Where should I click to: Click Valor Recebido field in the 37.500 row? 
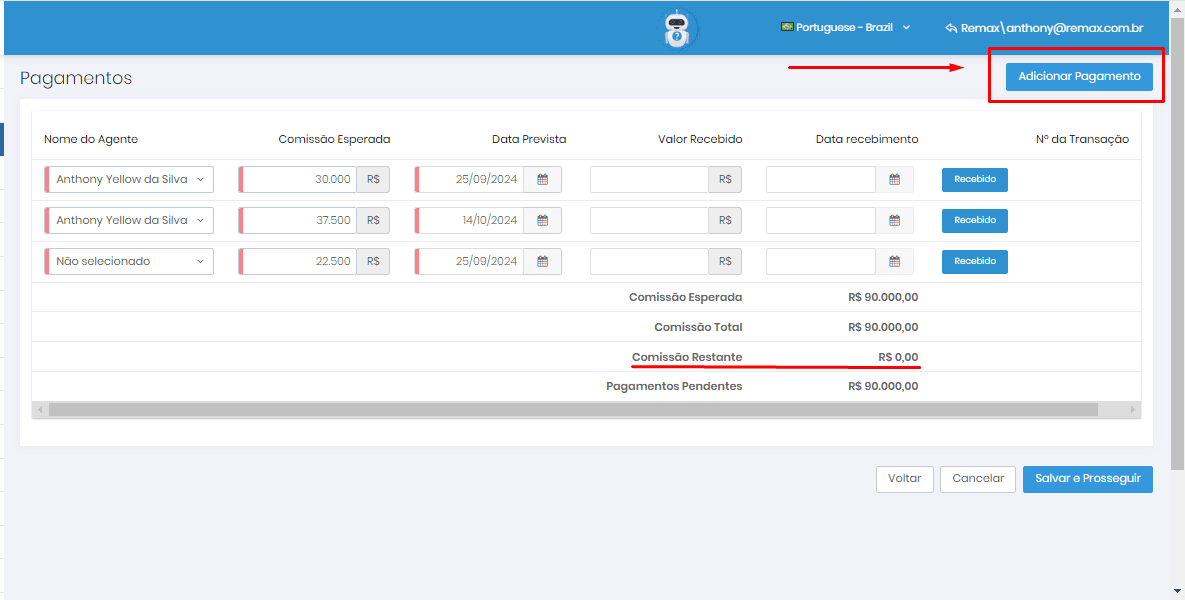click(x=649, y=221)
